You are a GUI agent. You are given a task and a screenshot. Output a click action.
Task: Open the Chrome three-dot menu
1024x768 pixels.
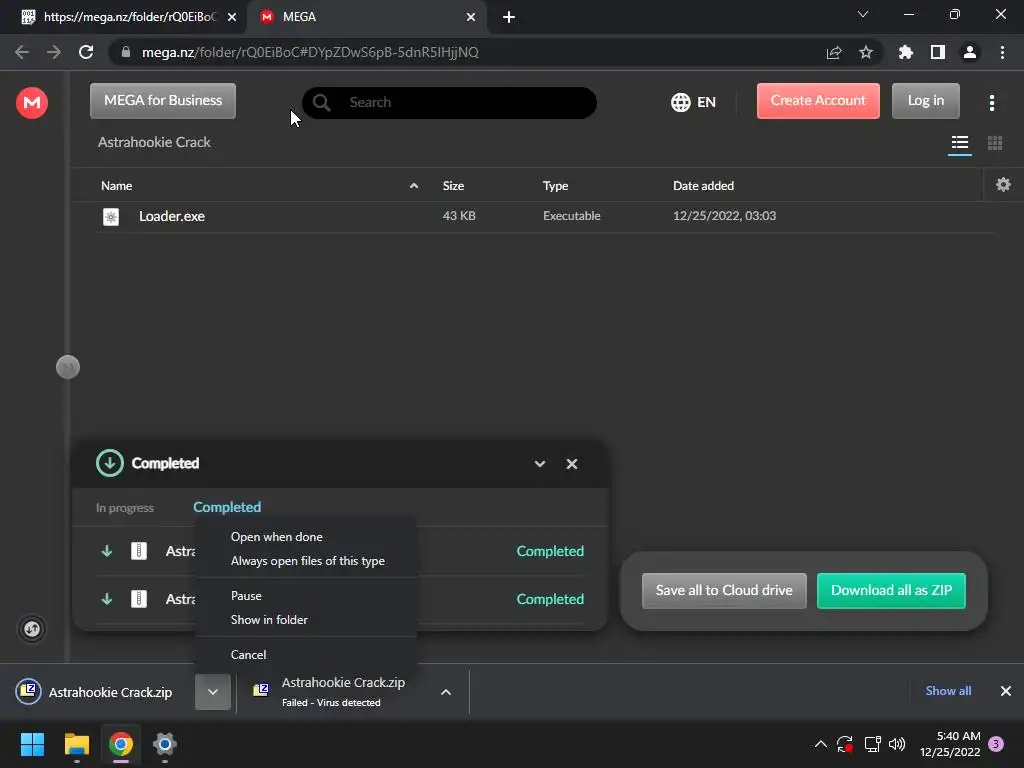[1002, 52]
